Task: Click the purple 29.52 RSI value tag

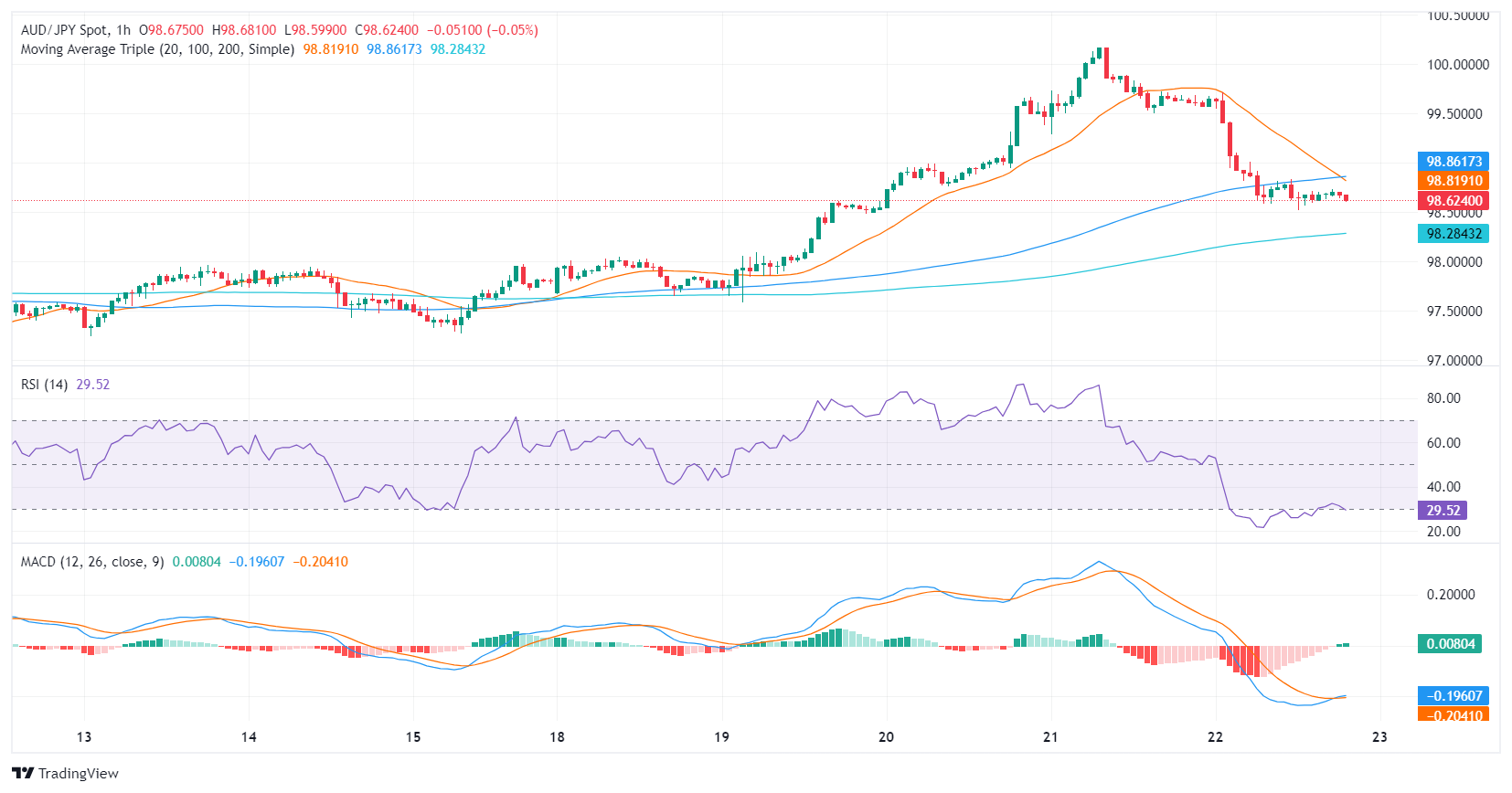Action: click(1443, 511)
